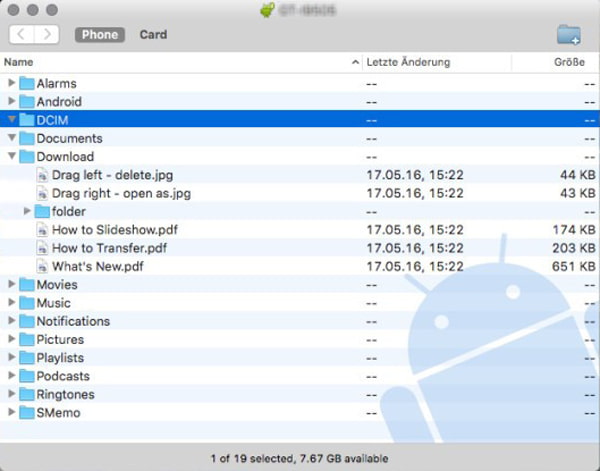Click the New Folder toolbar icon
The image size is (600, 471).
(x=569, y=34)
